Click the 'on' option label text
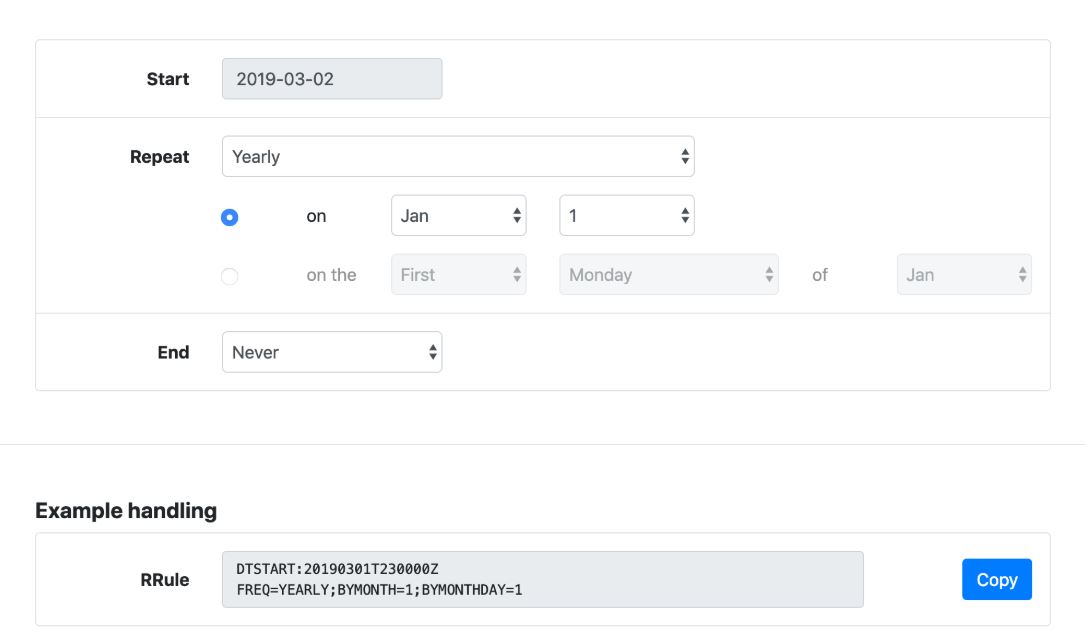1085x643 pixels. [x=316, y=216]
